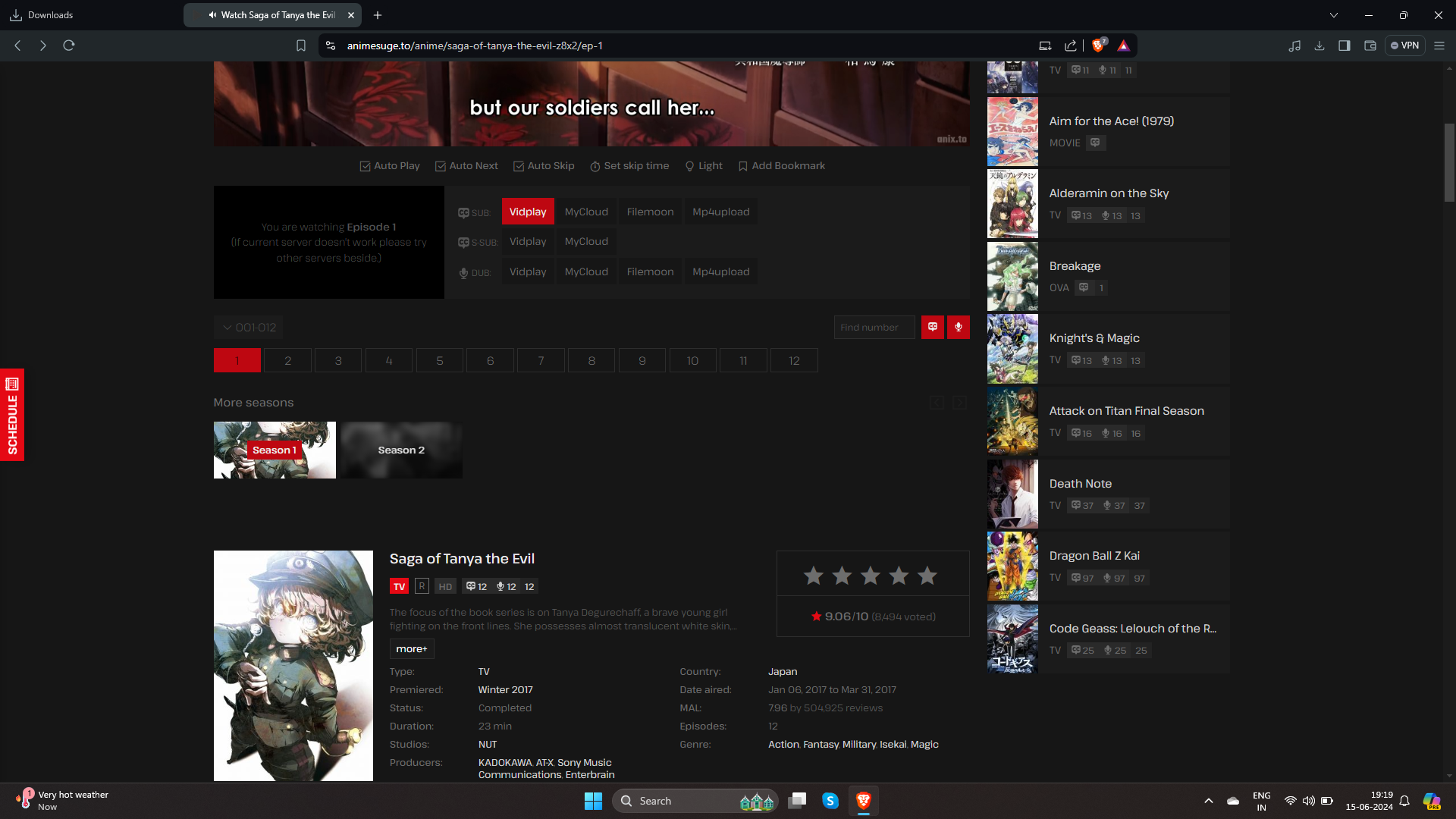Open Attack on Titan Final Season

[x=1108, y=422]
